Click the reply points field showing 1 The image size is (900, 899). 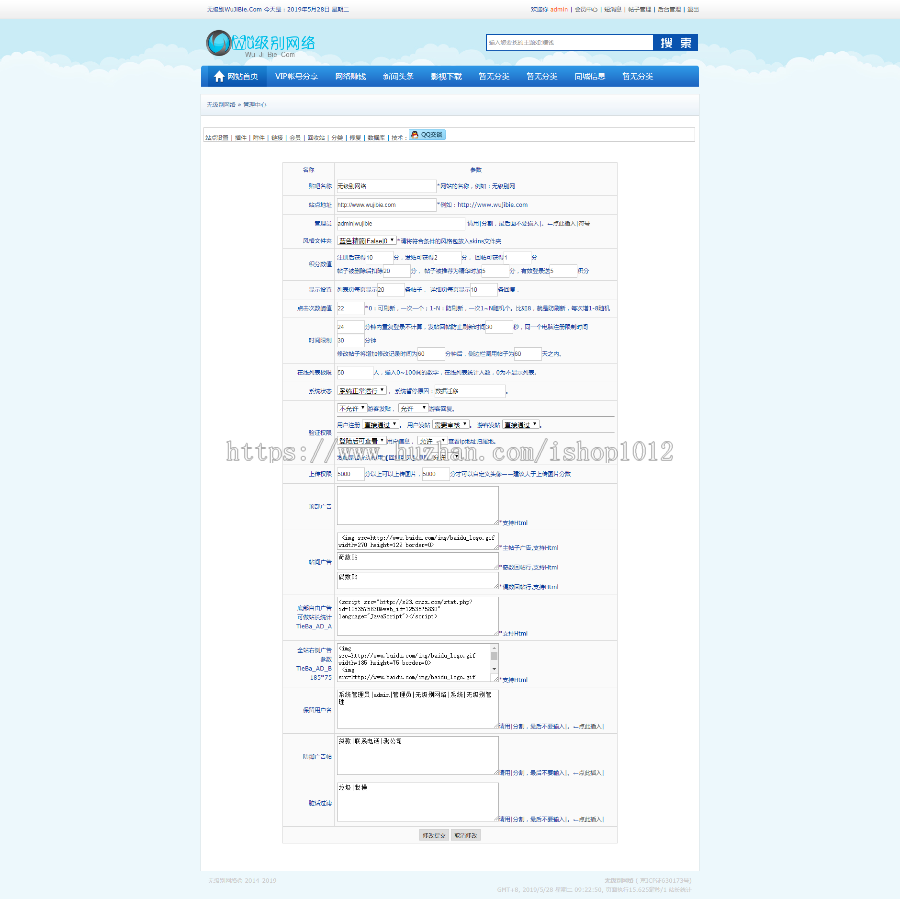pyautogui.click(x=517, y=258)
